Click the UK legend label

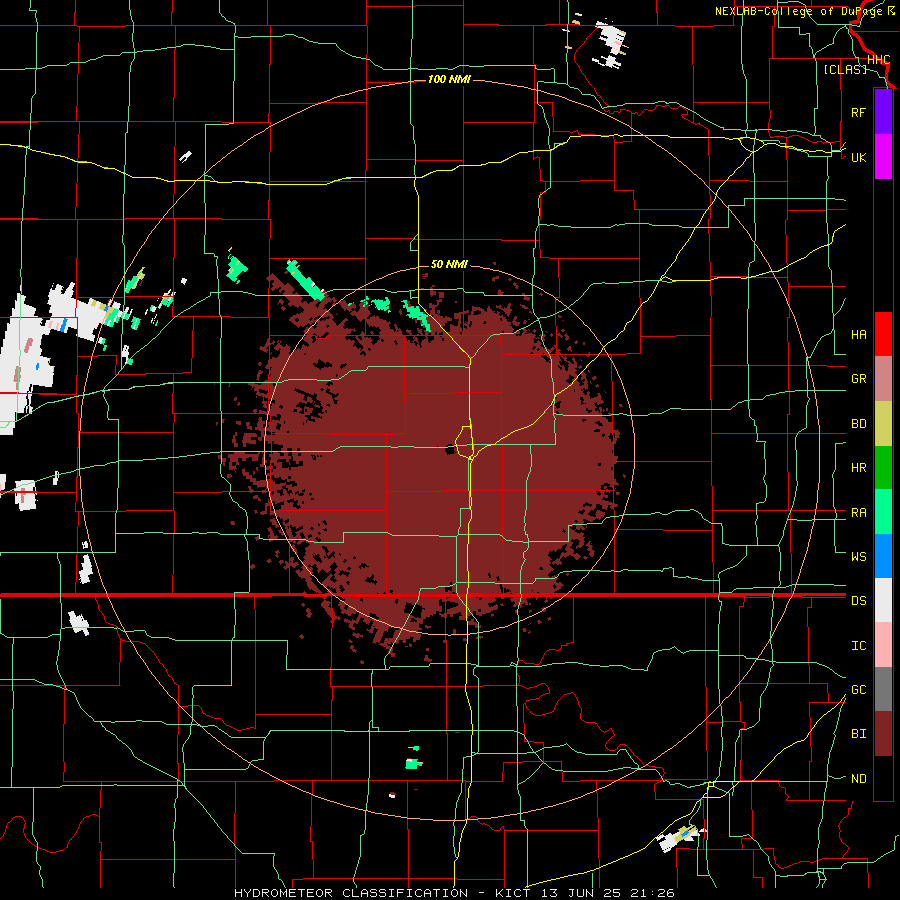click(x=858, y=157)
